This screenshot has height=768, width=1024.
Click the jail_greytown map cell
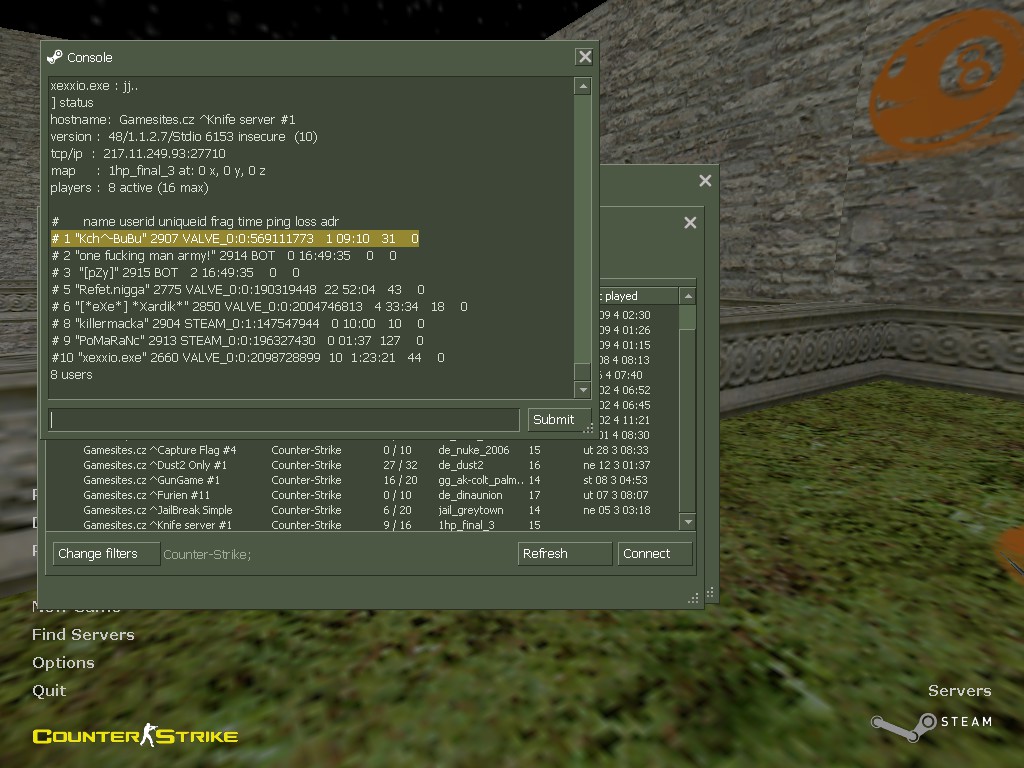[471, 510]
